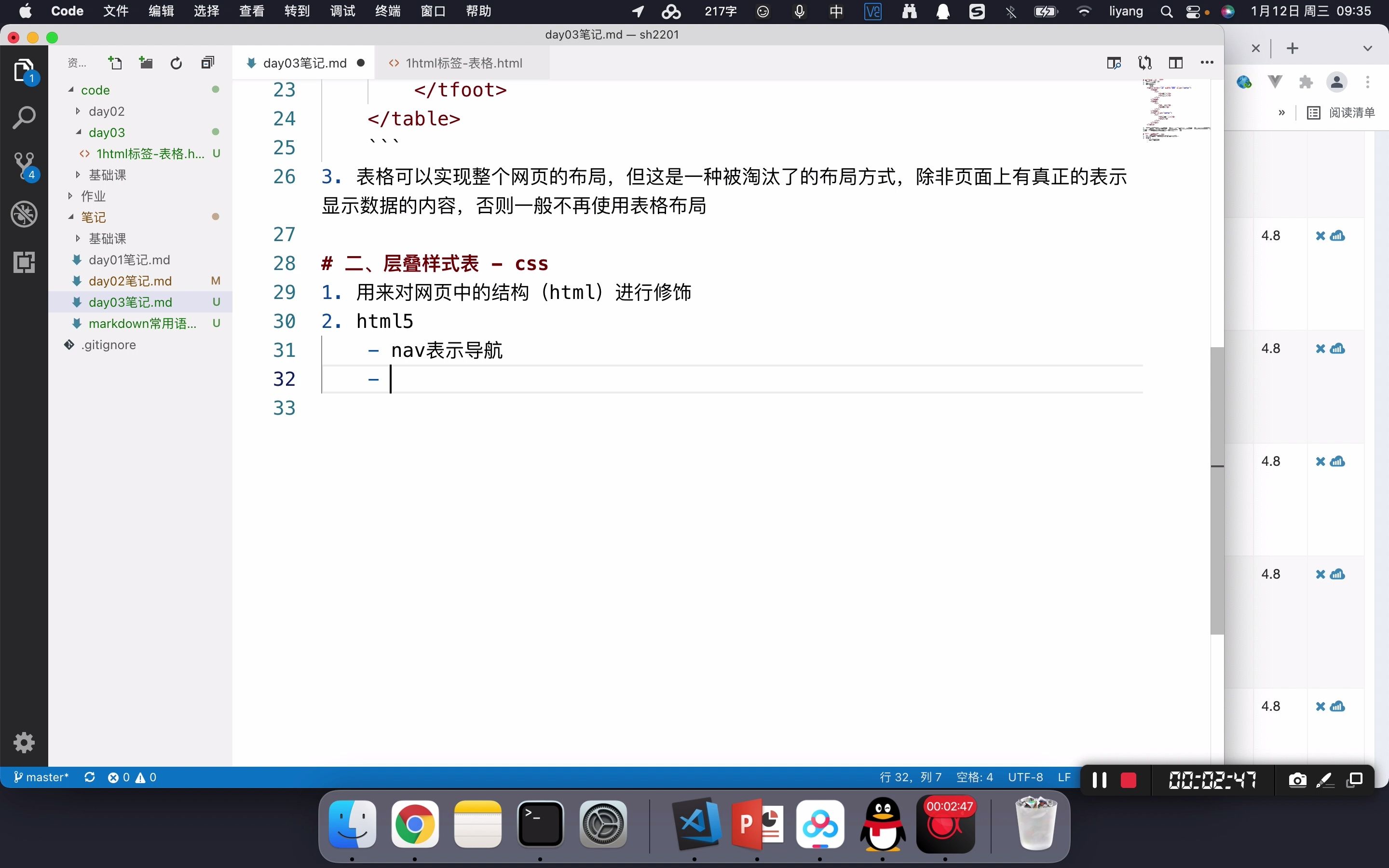Split the editor right
The height and width of the screenshot is (868, 1389).
point(1175,63)
